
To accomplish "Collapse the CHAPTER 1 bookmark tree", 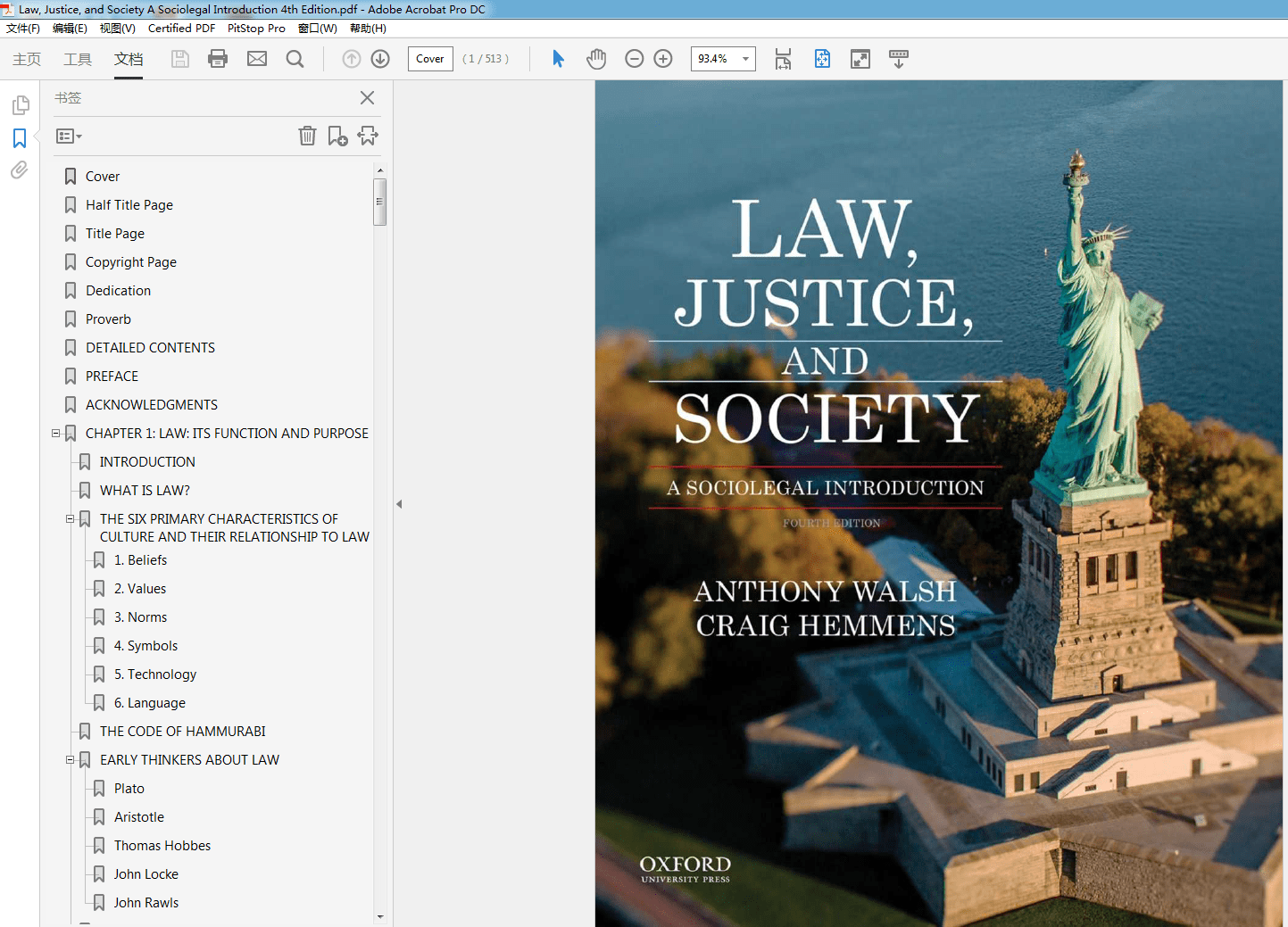I will 56,434.
